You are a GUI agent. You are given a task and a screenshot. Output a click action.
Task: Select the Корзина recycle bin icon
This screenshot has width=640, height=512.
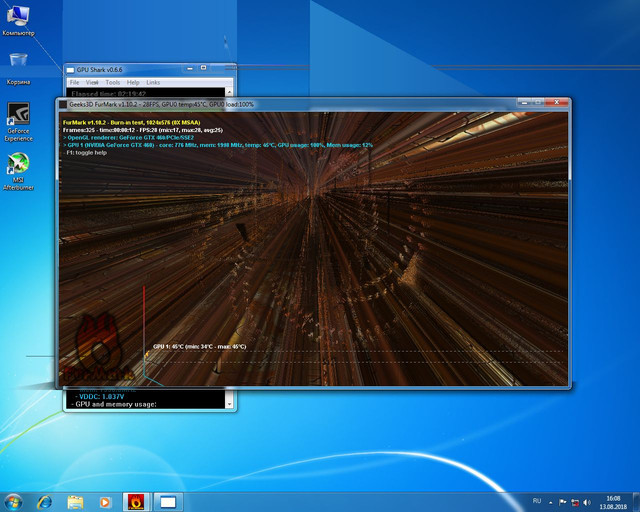(18, 68)
